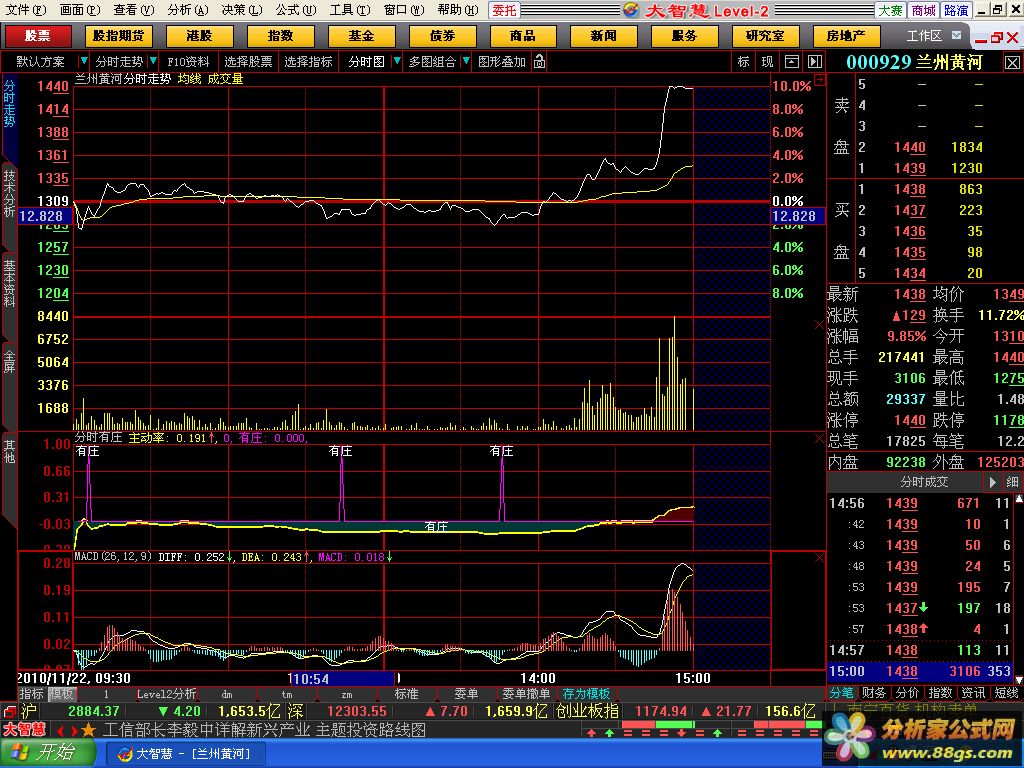This screenshot has height=768, width=1024.
Task: Click the red left-right arrows in ticker
Action: click(x=66, y=730)
